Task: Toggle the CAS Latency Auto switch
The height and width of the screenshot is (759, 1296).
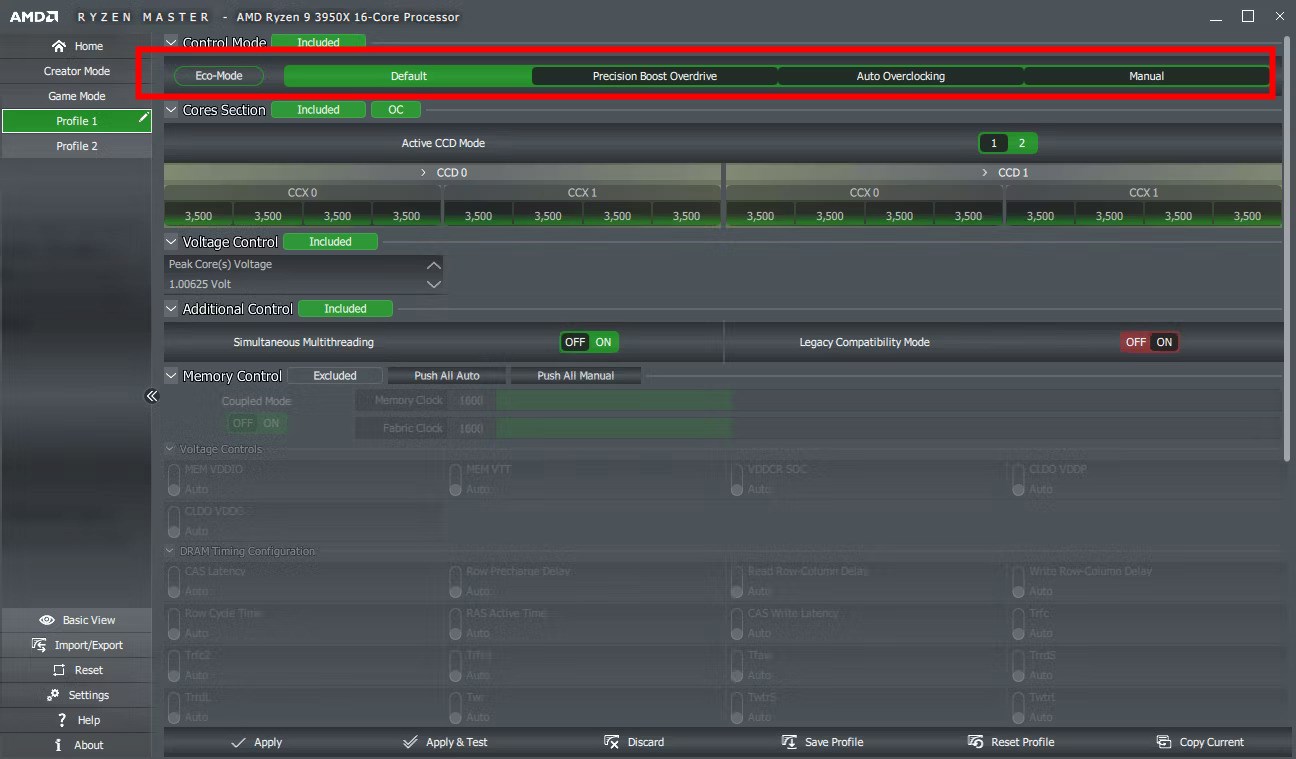Action: click(x=174, y=581)
